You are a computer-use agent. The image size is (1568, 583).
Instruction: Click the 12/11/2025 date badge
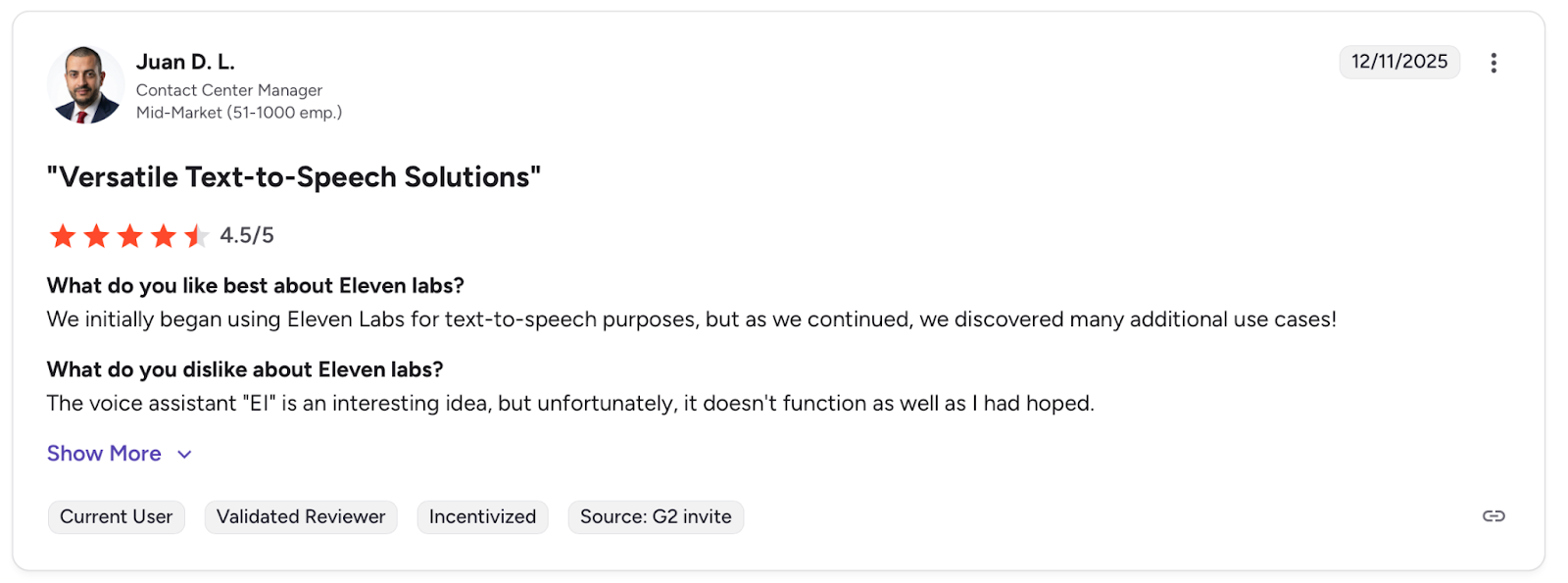pos(1398,62)
